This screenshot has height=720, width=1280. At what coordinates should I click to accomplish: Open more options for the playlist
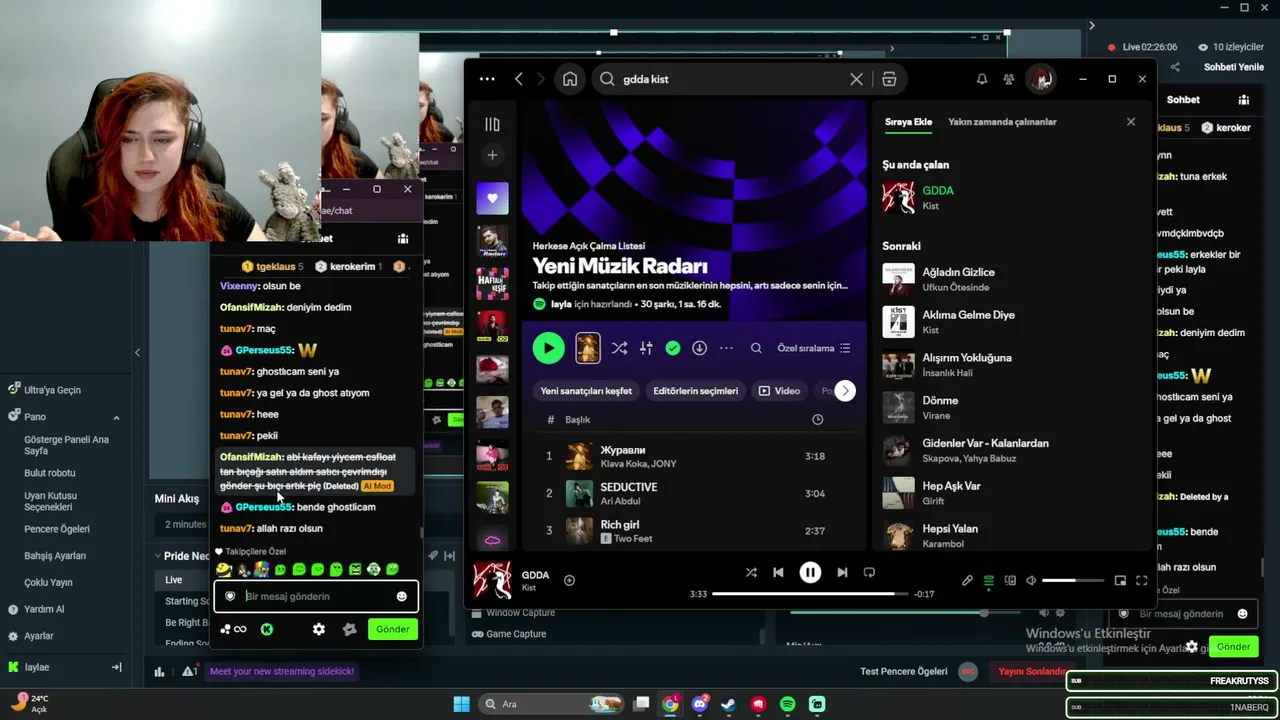click(726, 348)
